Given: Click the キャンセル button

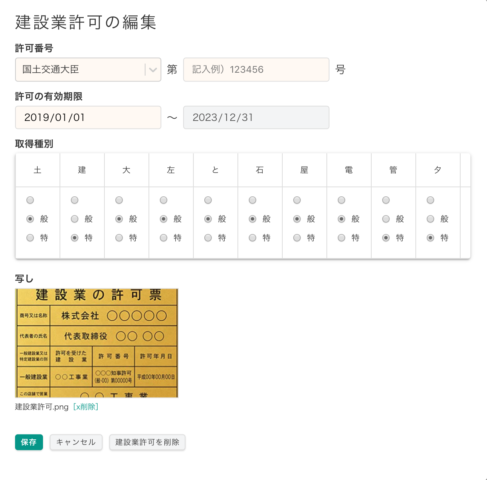Looking at the screenshot, I should tap(76, 442).
